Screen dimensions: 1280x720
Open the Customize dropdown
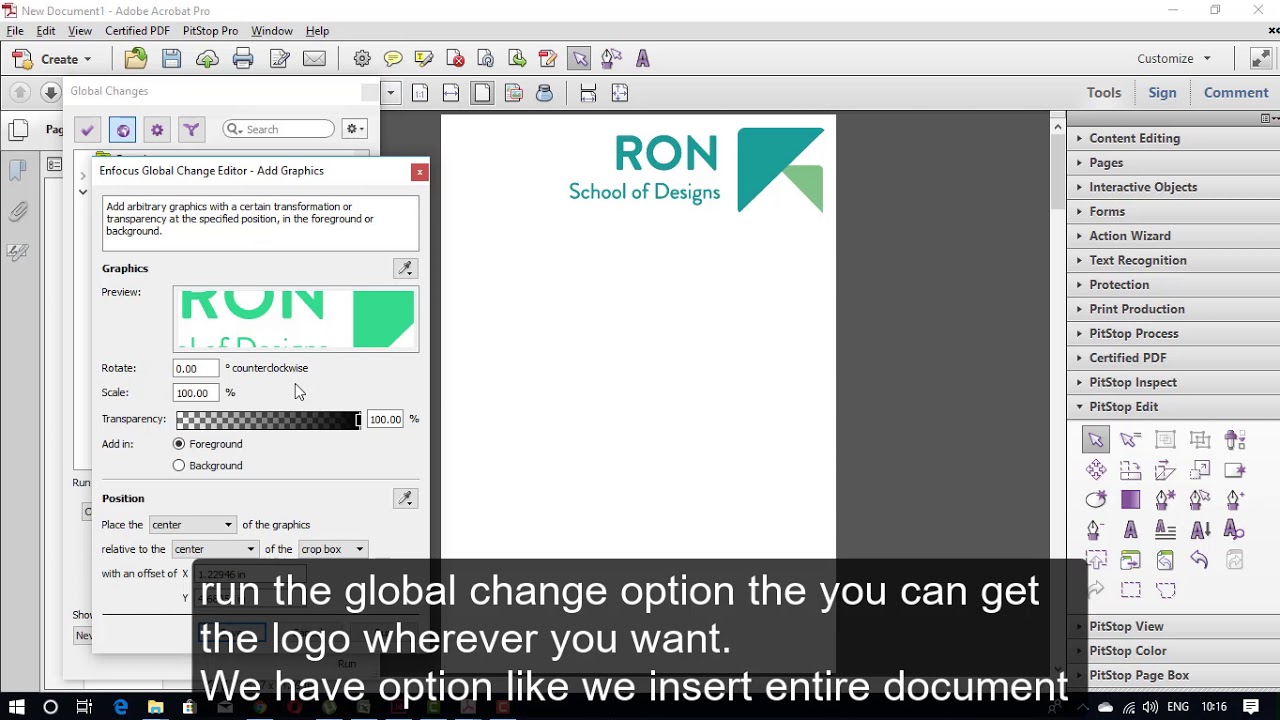[x=1174, y=59]
